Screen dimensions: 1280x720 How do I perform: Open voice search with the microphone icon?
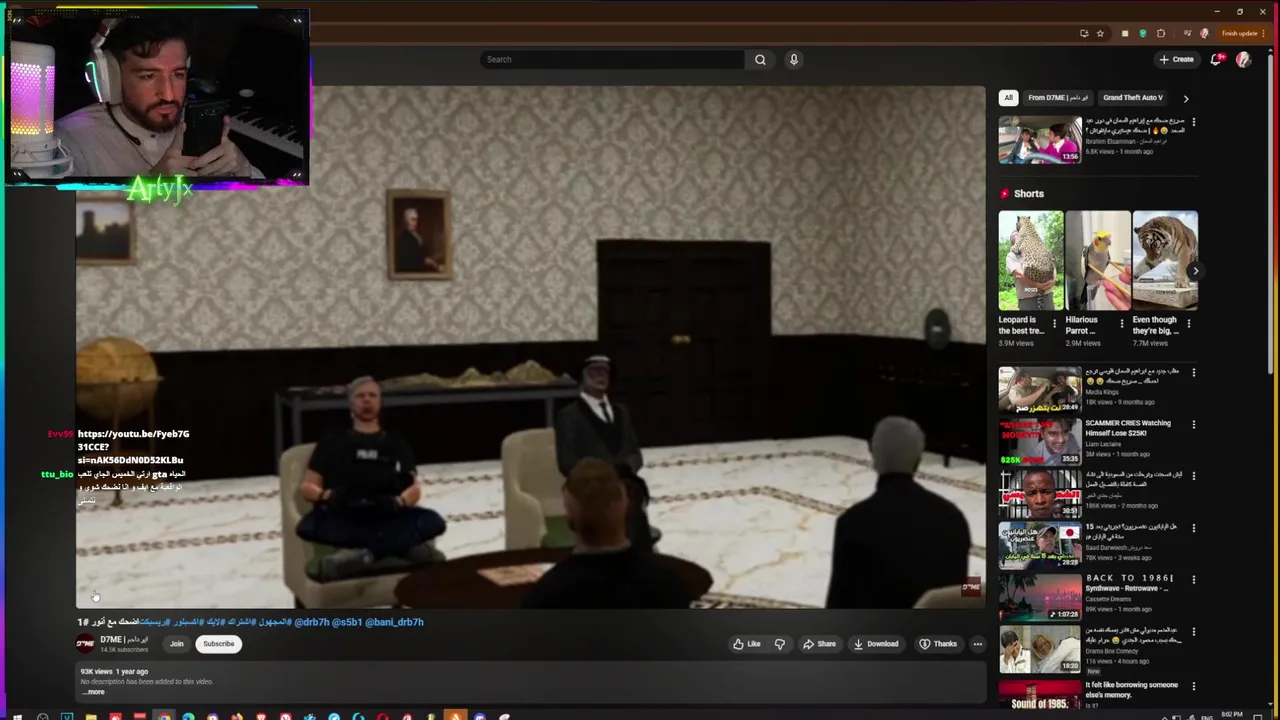[794, 59]
